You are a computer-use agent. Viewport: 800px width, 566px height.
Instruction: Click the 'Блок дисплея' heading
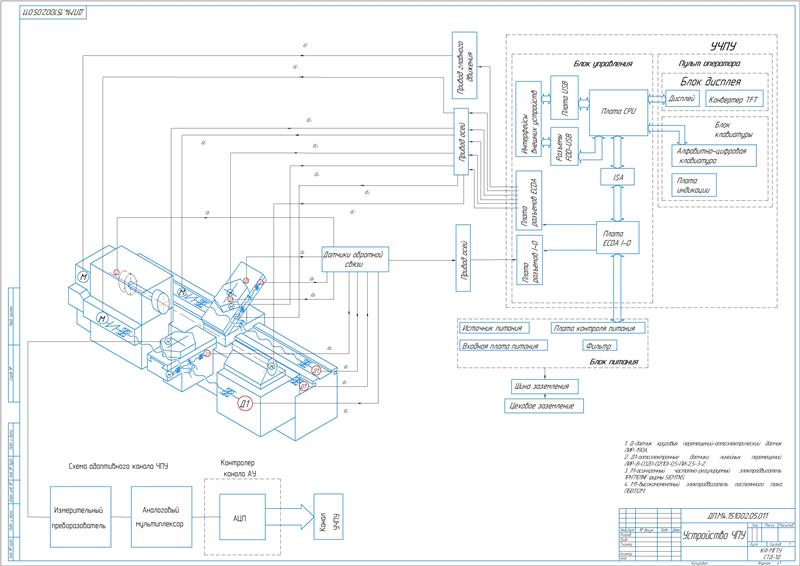click(x=710, y=82)
